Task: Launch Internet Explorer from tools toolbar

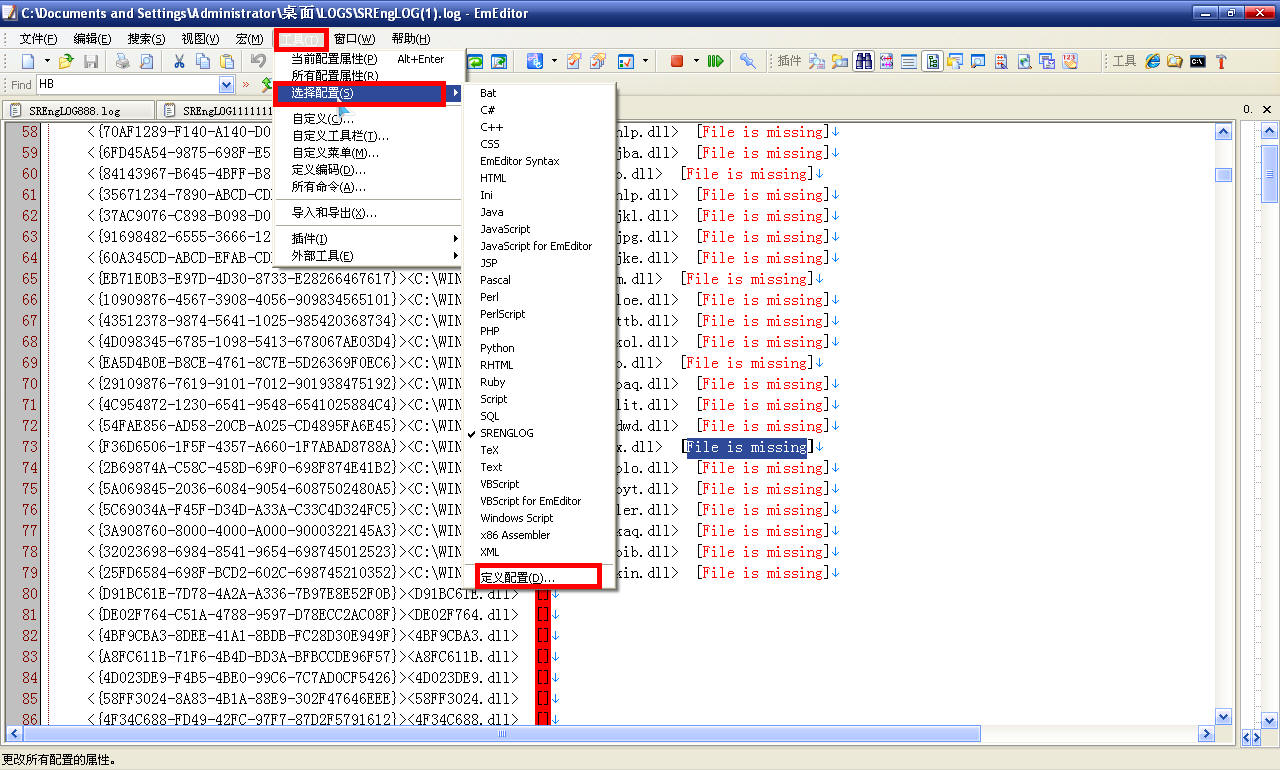Action: click(x=1153, y=62)
